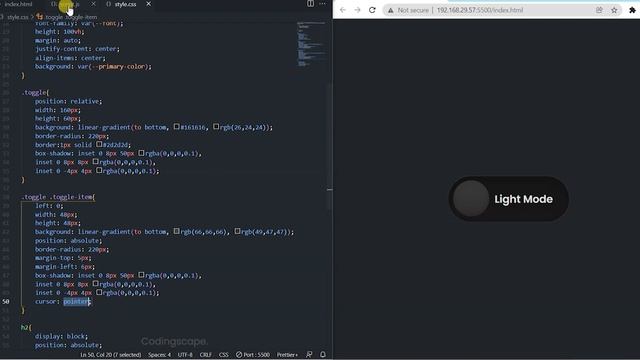This screenshot has width=640, height=360.
Task: Click the height: 100vh declaration
Action: (x=59, y=32)
